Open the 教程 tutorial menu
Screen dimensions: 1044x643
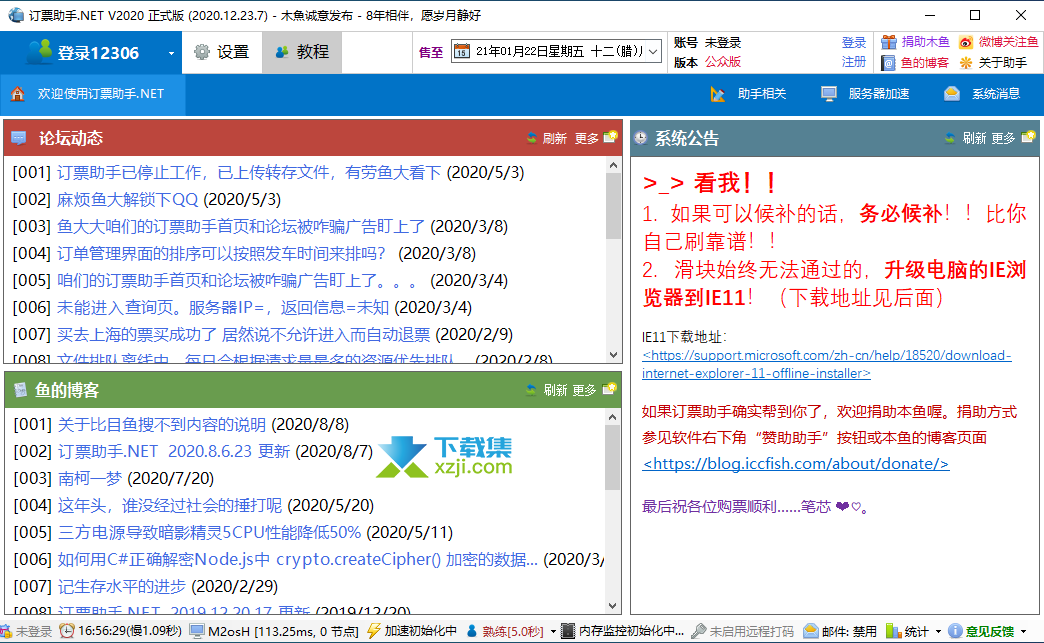tap(302, 52)
